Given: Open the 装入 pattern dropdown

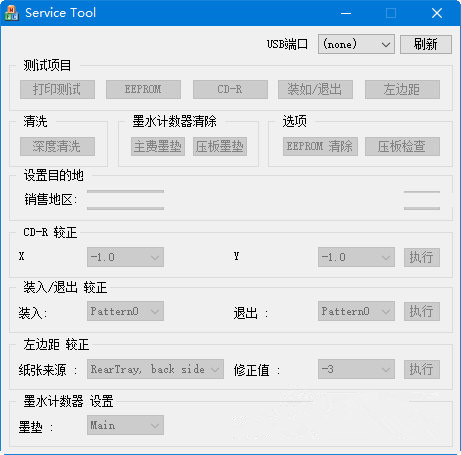Looking at the screenshot, I should 125,311.
